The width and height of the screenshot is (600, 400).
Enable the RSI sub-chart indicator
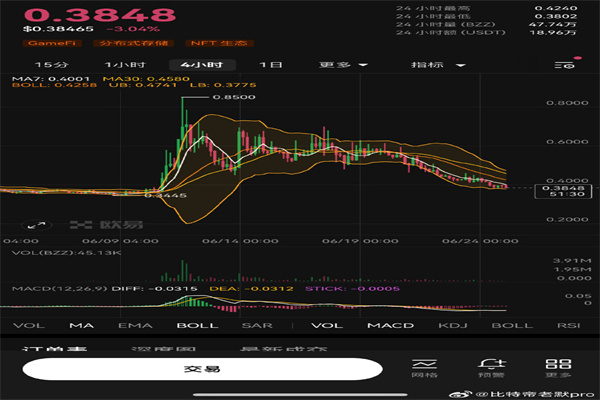(570, 325)
